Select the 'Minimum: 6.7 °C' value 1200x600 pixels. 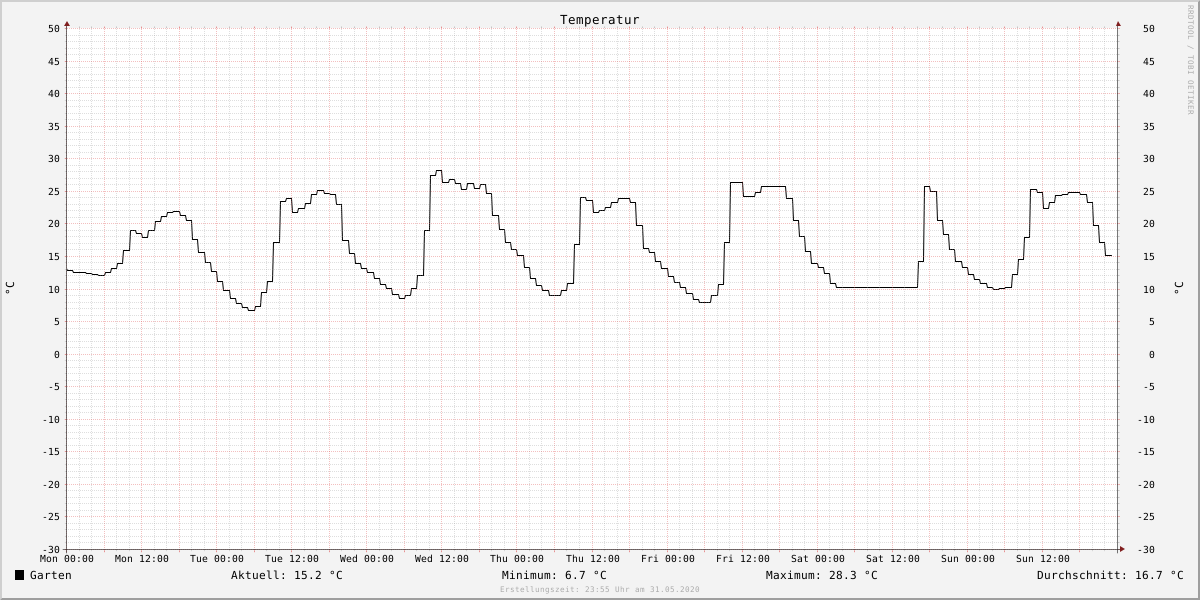click(554, 575)
